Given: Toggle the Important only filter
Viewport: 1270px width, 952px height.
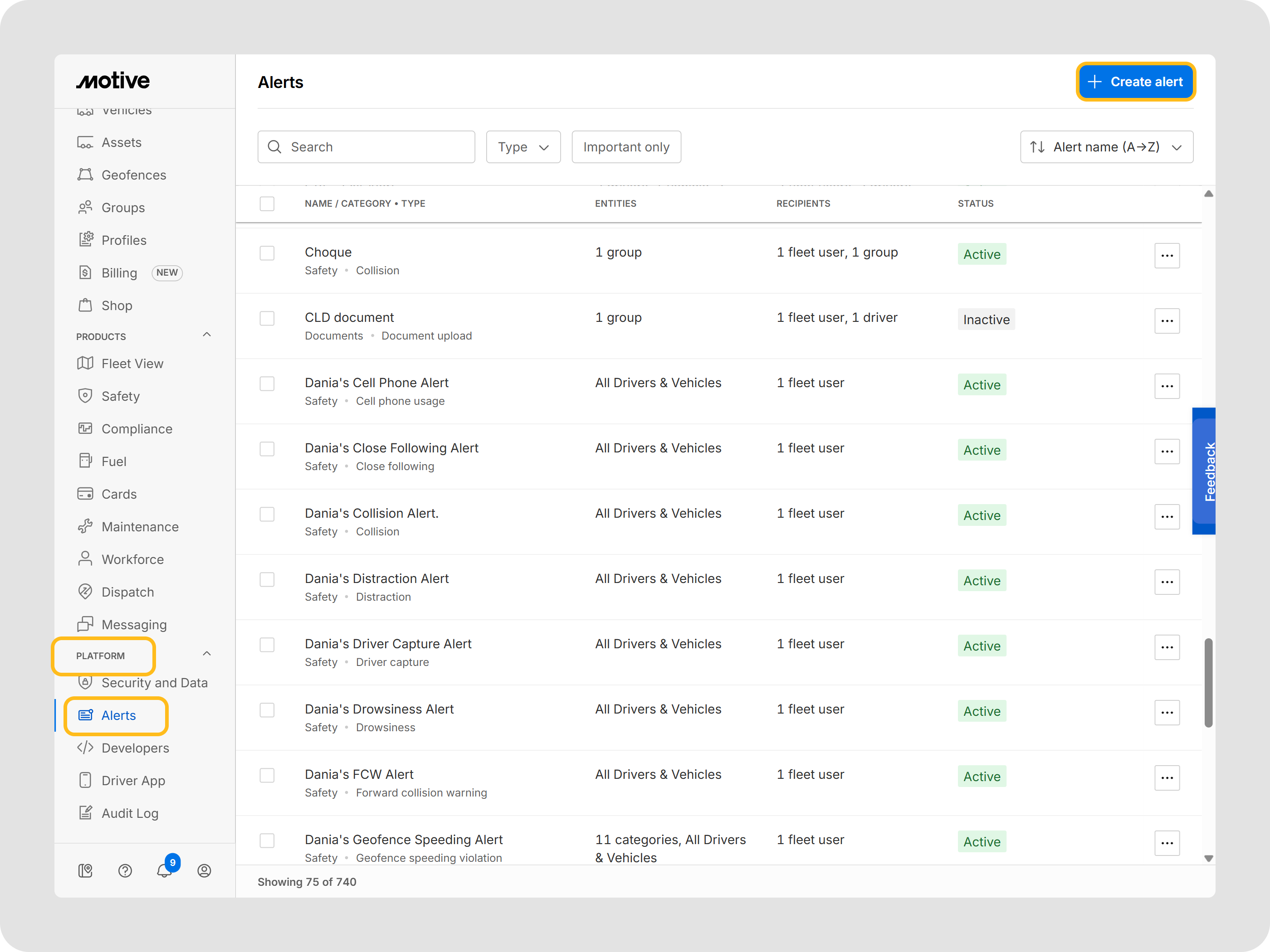Looking at the screenshot, I should tap(626, 147).
